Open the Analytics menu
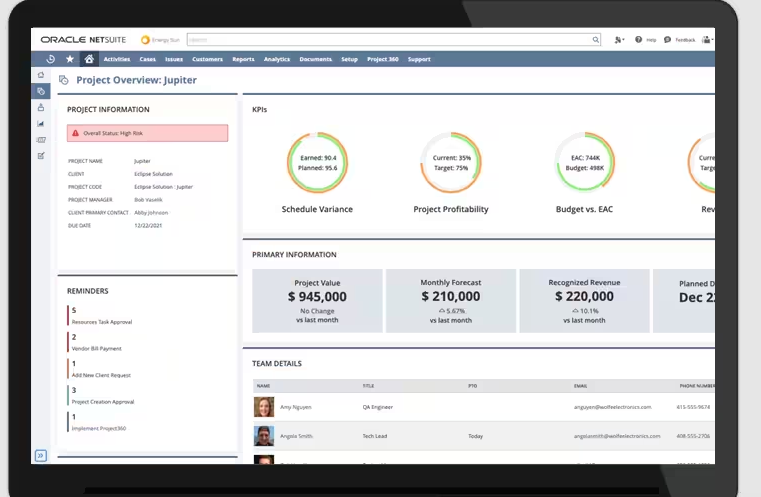This screenshot has width=761, height=497. (277, 59)
